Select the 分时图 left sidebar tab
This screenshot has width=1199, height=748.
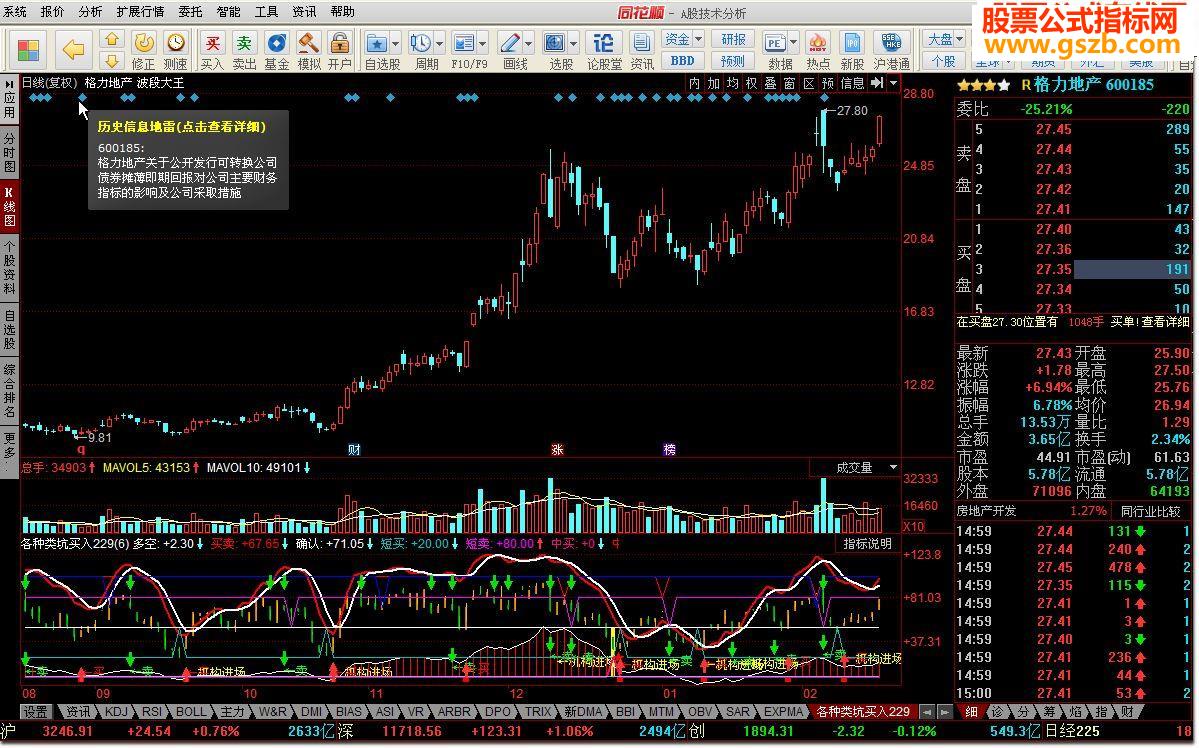pyautogui.click(x=9, y=152)
